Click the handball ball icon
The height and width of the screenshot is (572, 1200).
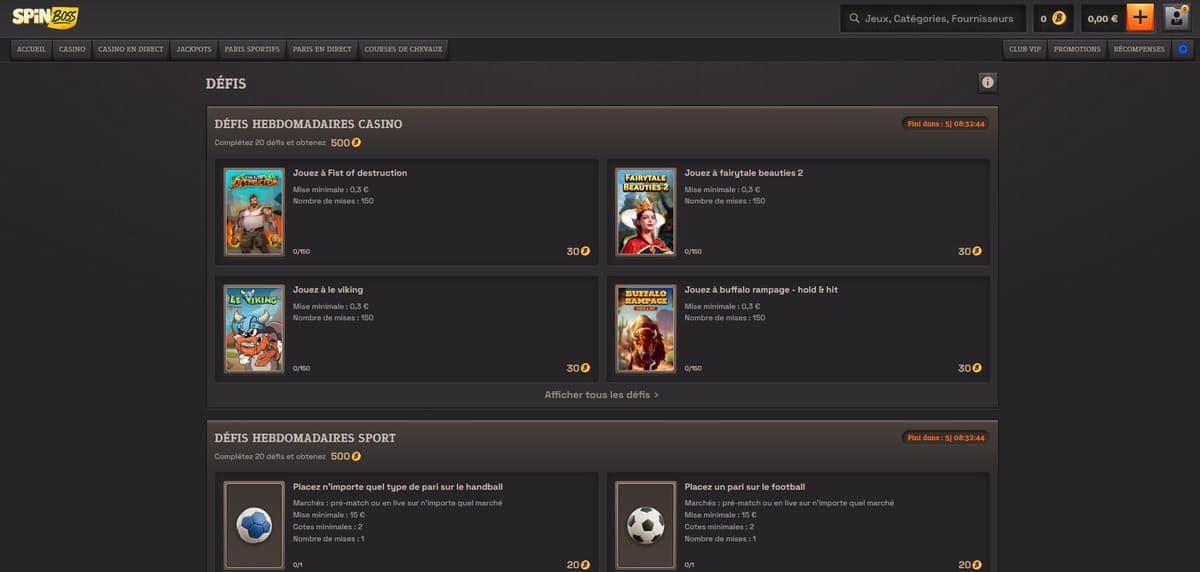coord(254,525)
